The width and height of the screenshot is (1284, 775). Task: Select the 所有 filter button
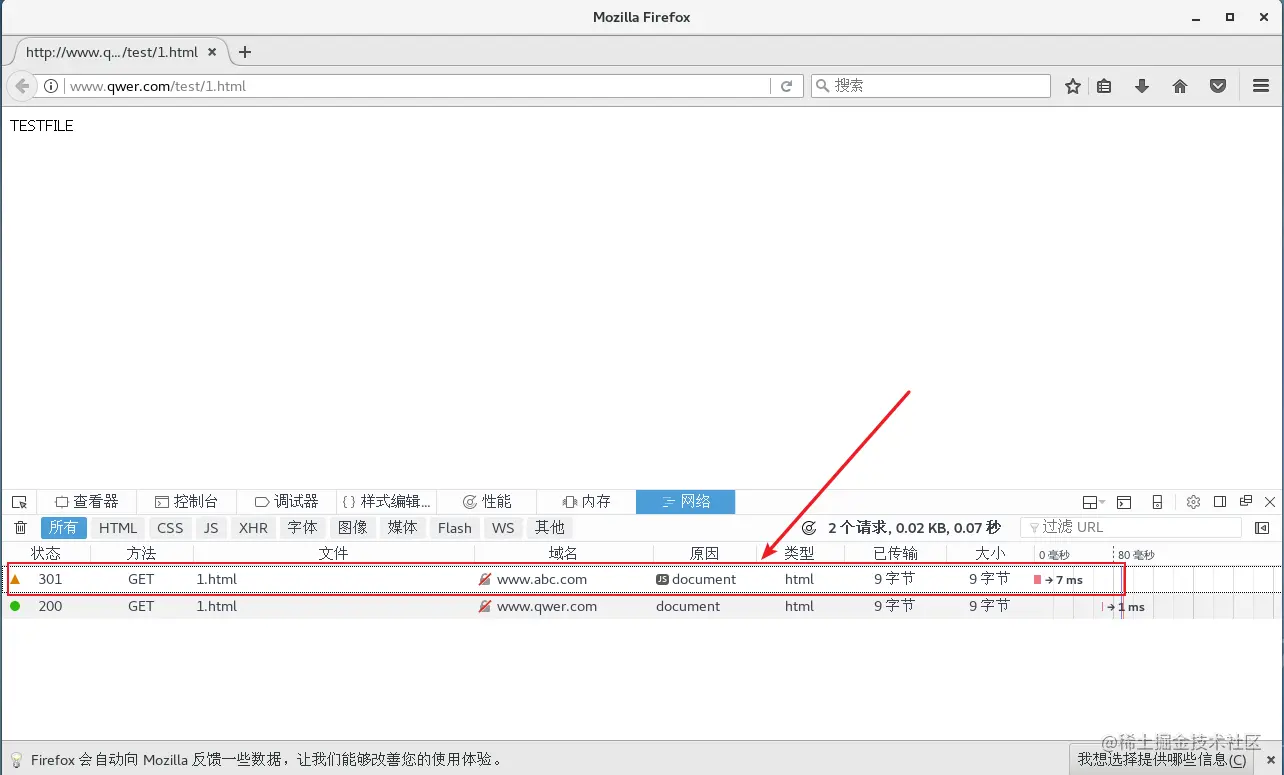click(64, 528)
